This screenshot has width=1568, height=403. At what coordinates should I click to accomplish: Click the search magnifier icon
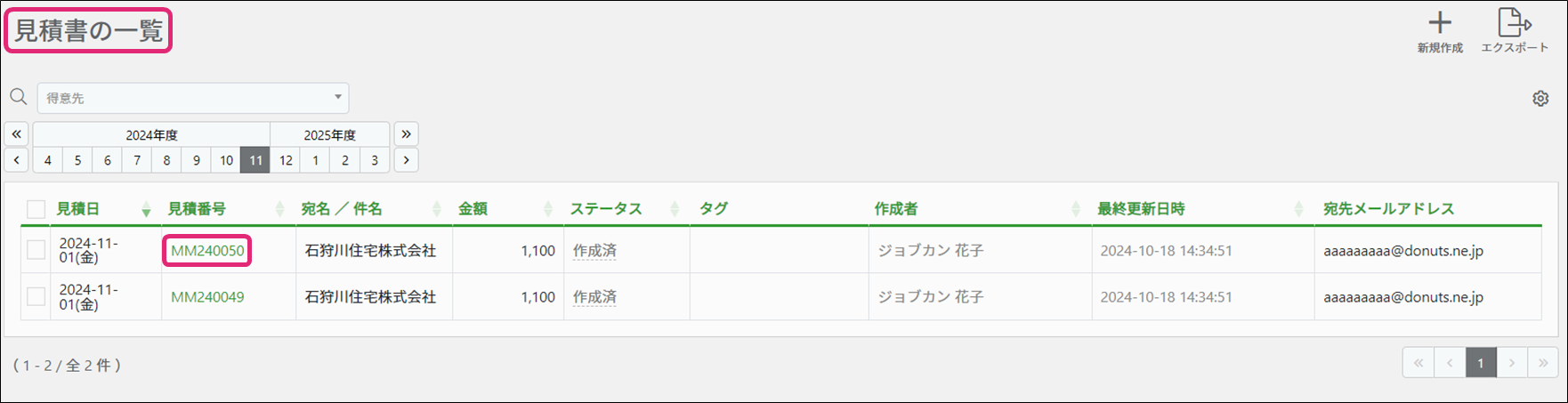point(18,97)
